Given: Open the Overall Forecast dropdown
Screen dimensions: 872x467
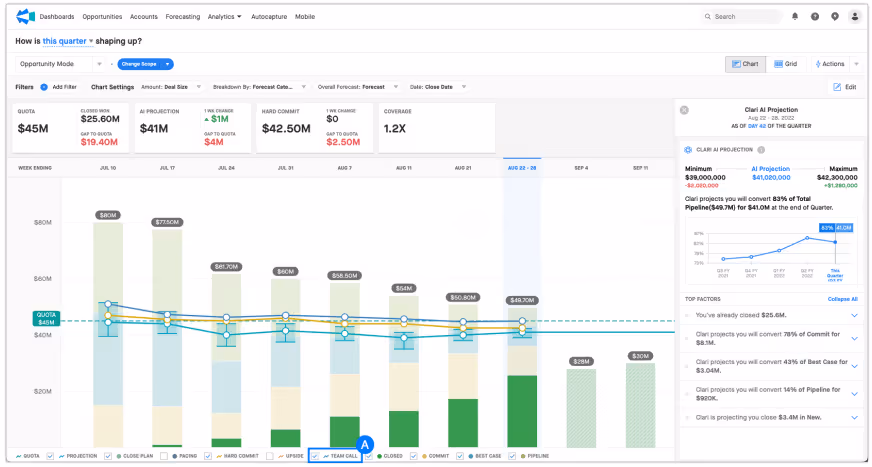Looking at the screenshot, I should 358,87.
